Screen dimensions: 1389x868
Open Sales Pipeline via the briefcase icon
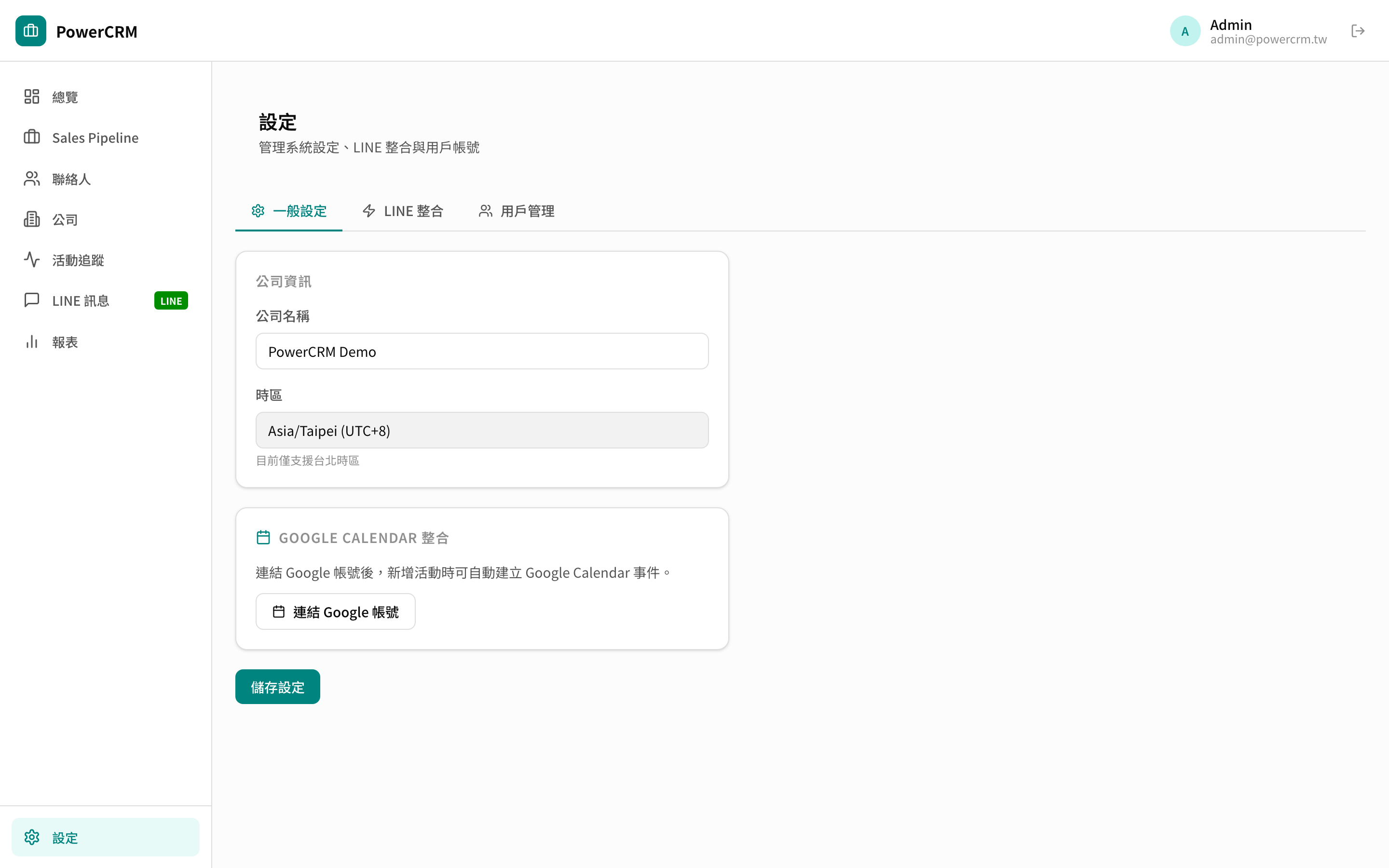tap(31, 137)
